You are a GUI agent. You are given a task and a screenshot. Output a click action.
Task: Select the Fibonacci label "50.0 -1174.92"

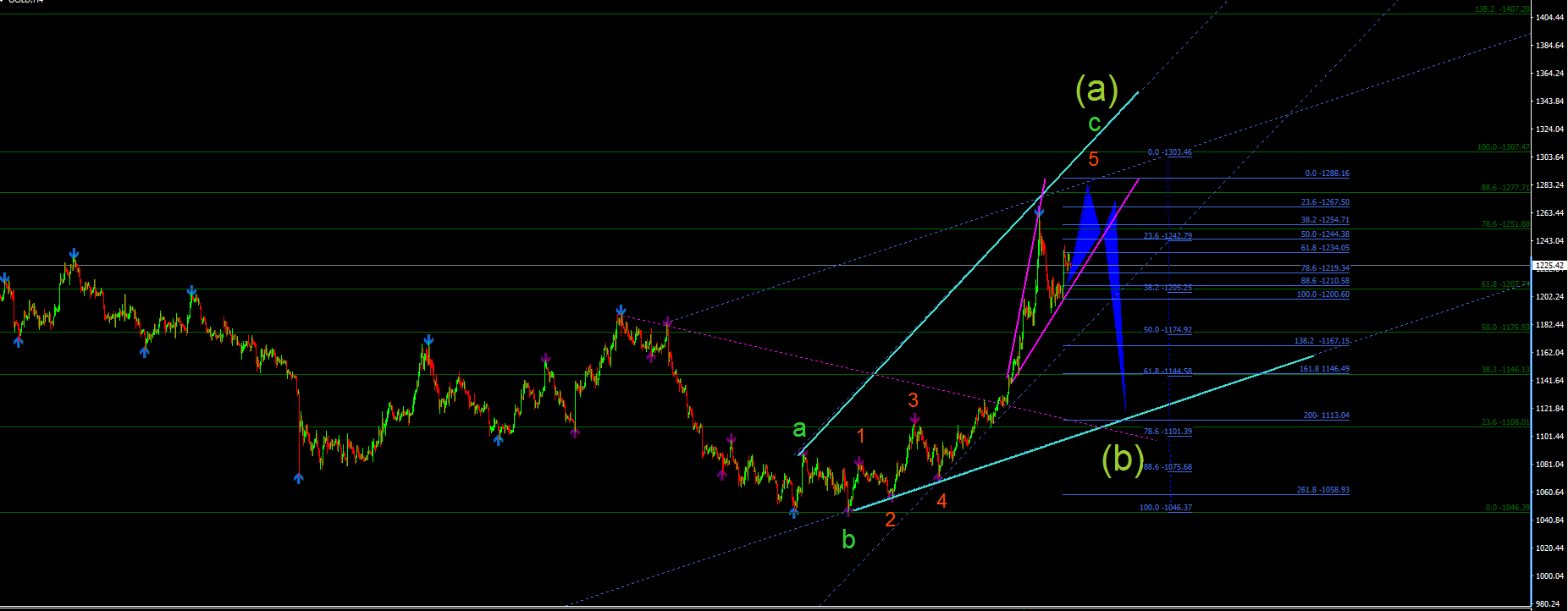1168,330
